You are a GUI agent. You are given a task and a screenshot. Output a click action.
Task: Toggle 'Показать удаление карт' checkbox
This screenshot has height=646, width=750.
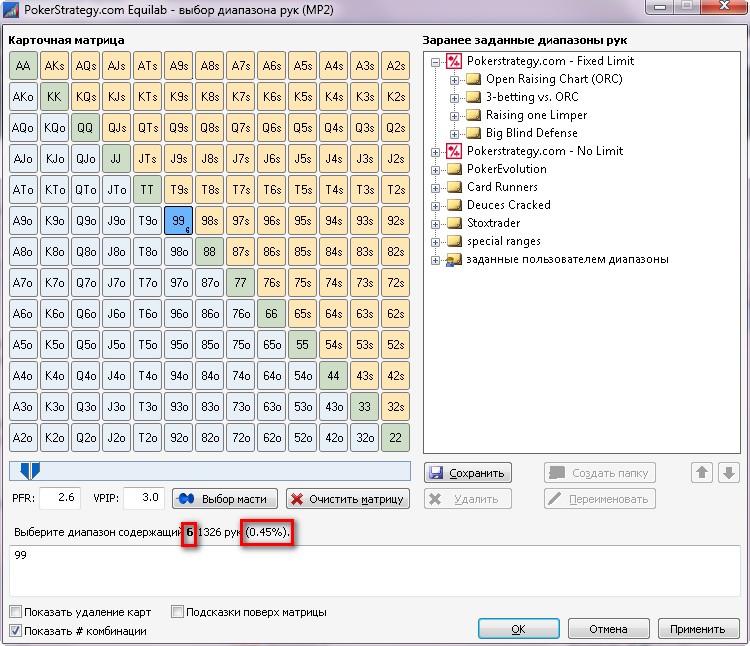16,612
